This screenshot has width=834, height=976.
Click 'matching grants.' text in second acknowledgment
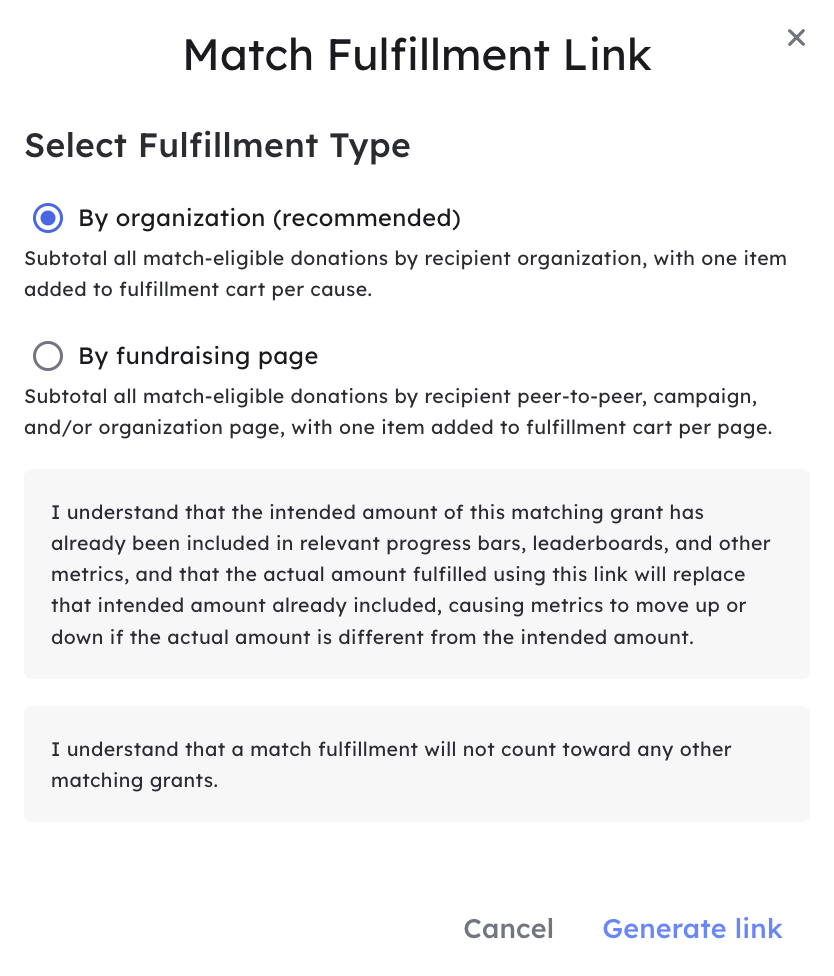(134, 781)
